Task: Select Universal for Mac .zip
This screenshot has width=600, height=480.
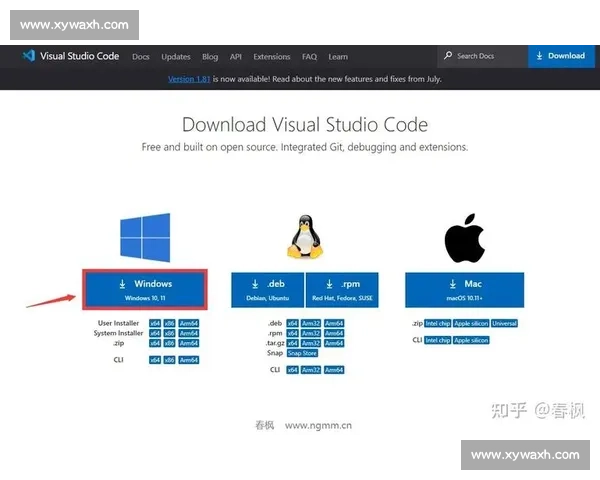Action: click(x=504, y=323)
